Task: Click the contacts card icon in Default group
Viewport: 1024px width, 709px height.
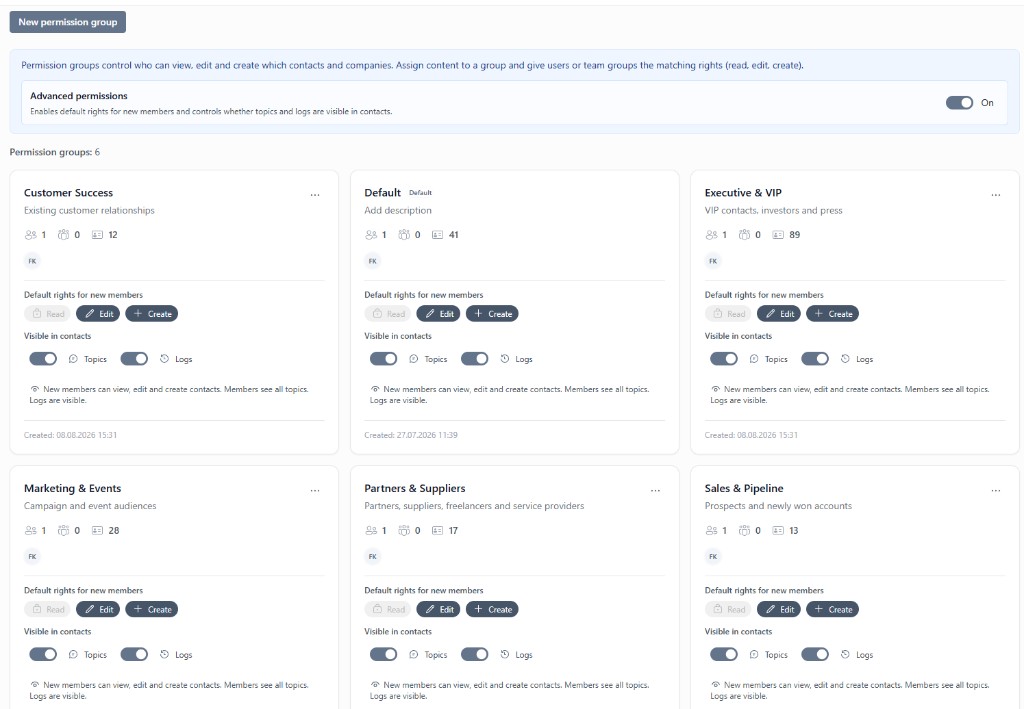Action: tap(438, 234)
